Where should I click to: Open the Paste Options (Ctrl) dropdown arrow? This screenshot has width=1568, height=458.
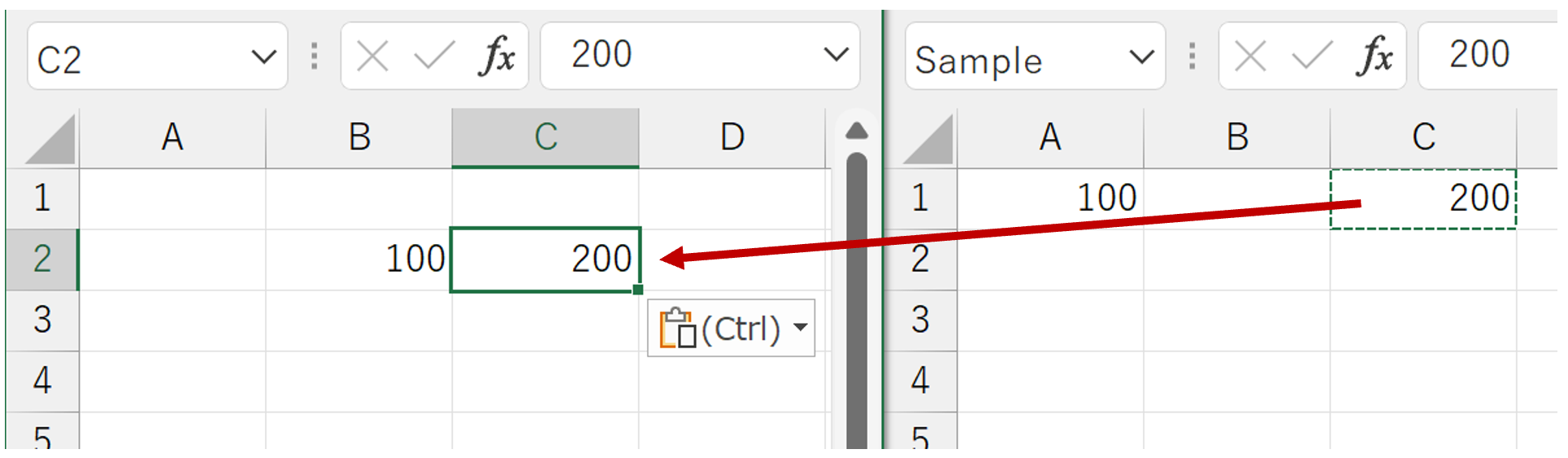[801, 327]
